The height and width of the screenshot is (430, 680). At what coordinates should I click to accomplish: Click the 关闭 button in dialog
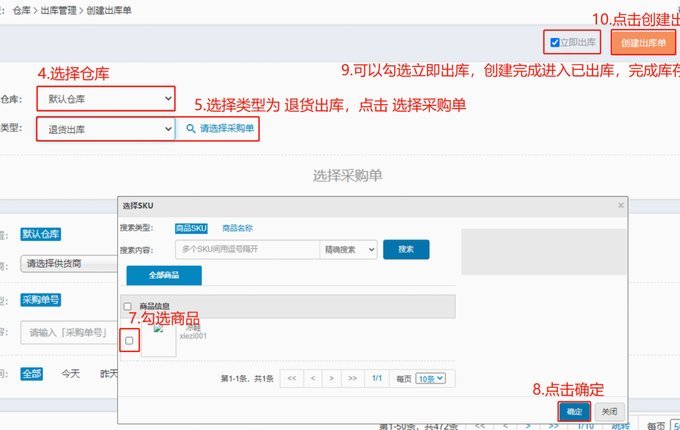click(609, 411)
